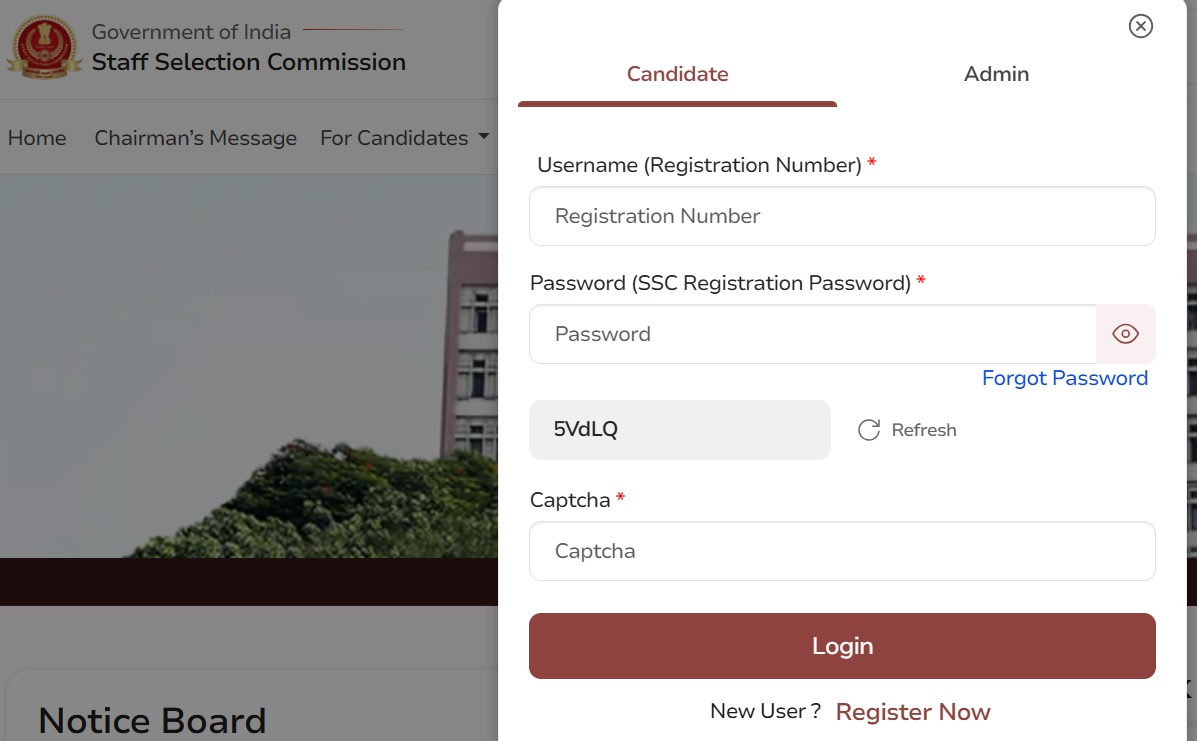
Task: Click the Registration Number input field
Action: click(841, 216)
